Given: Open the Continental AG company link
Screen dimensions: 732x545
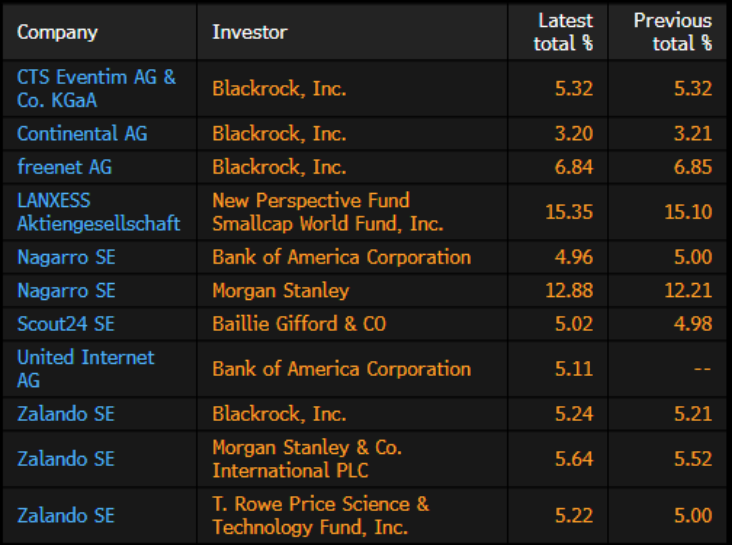Looking at the screenshot, I should point(82,133).
